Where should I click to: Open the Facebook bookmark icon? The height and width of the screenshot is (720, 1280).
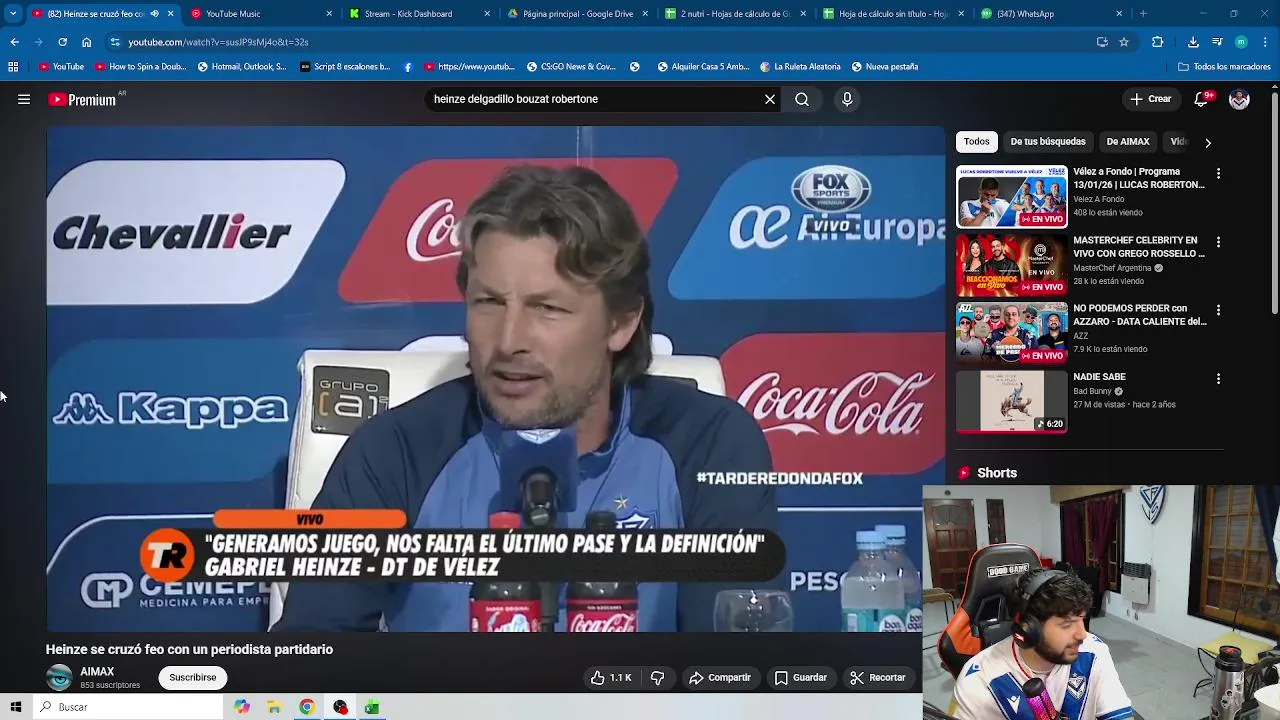tap(408, 67)
